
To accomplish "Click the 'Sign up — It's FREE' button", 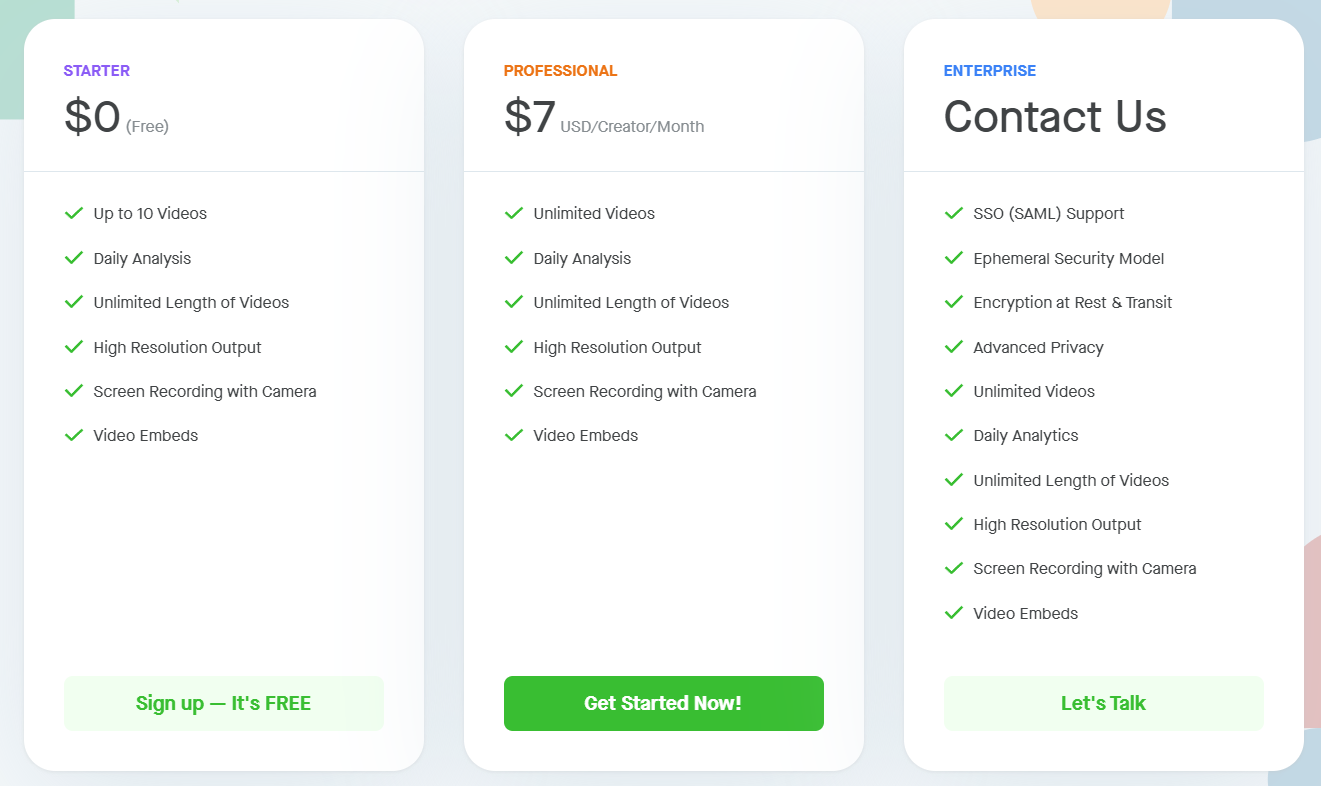I will 223,703.
